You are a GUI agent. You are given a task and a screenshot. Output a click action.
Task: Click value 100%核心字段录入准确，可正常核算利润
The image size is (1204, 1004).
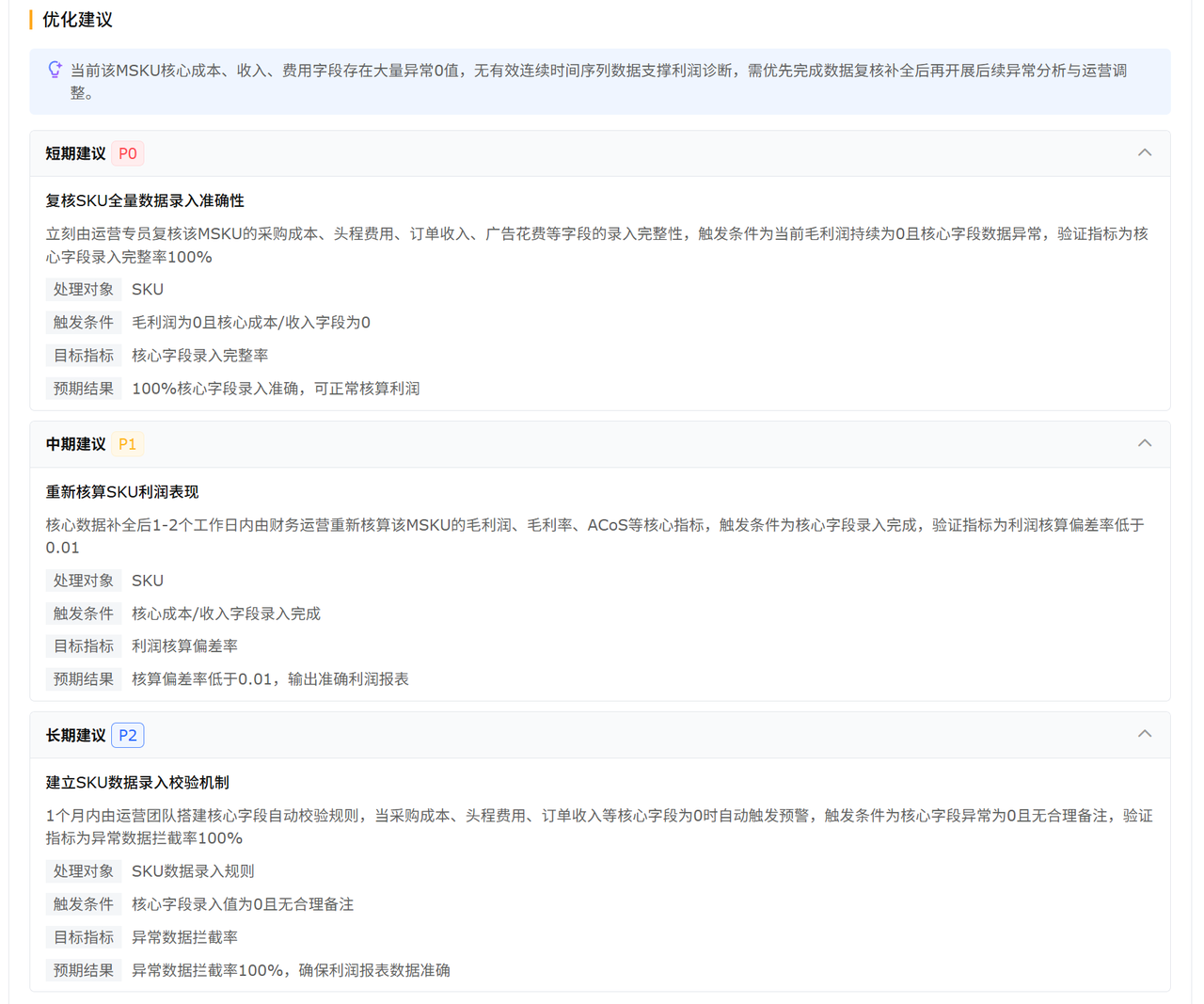tap(276, 389)
